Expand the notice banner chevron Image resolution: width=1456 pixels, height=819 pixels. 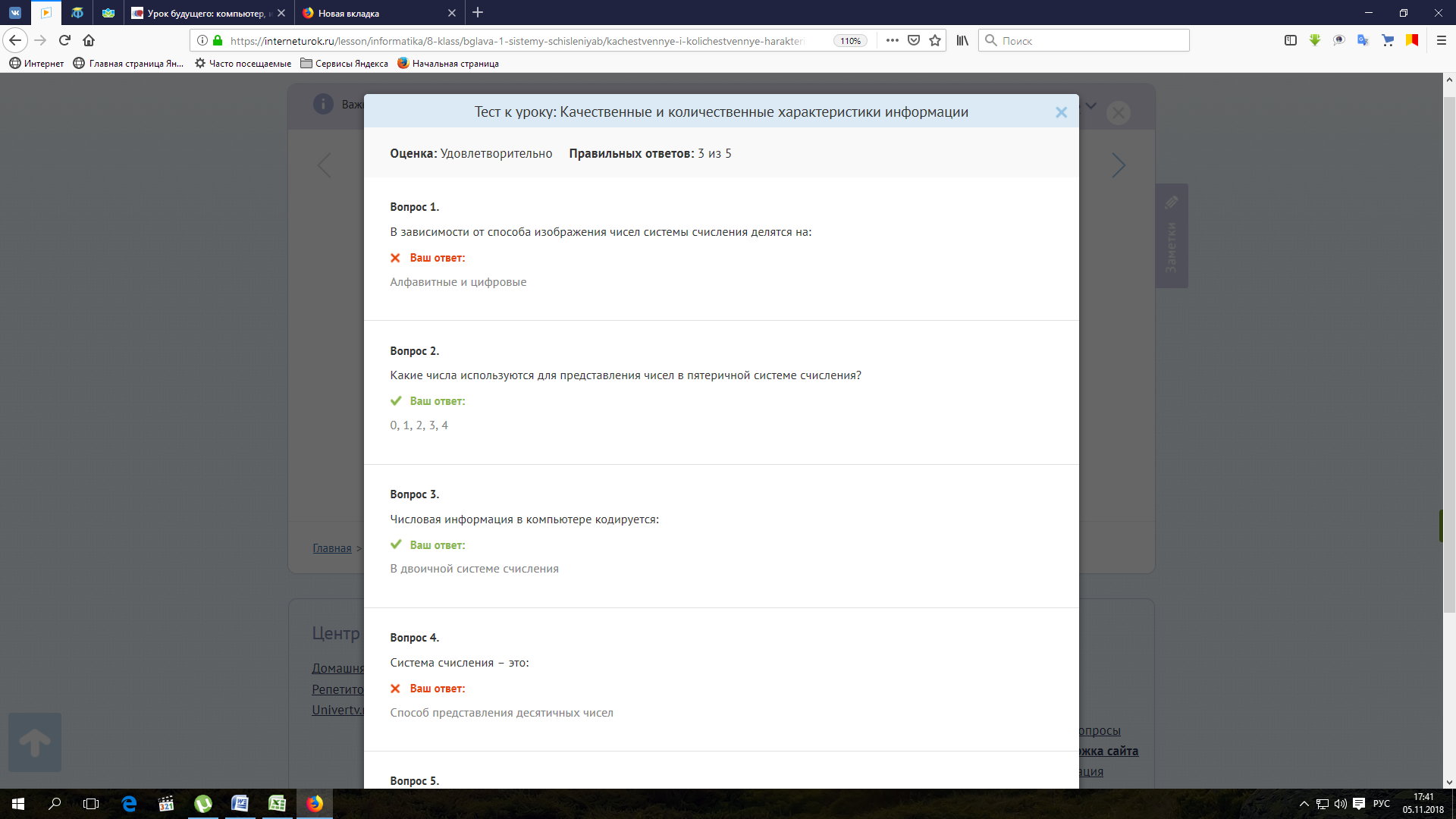(x=1091, y=105)
